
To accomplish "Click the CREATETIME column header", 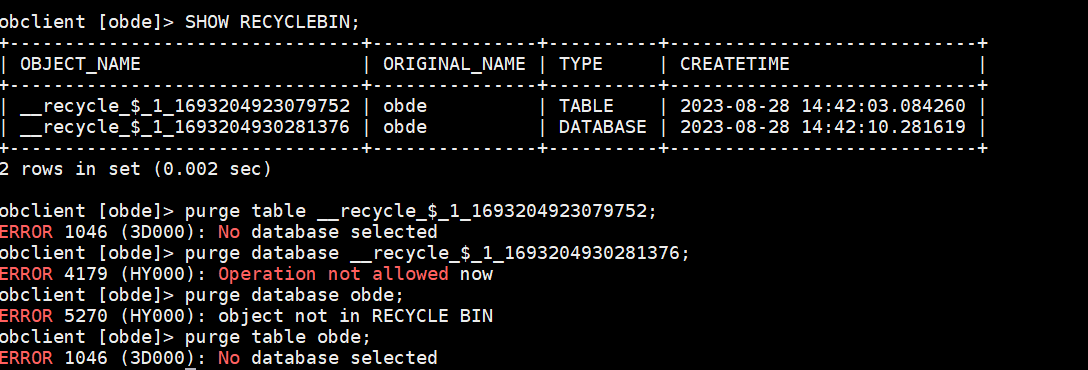I will (x=735, y=64).
